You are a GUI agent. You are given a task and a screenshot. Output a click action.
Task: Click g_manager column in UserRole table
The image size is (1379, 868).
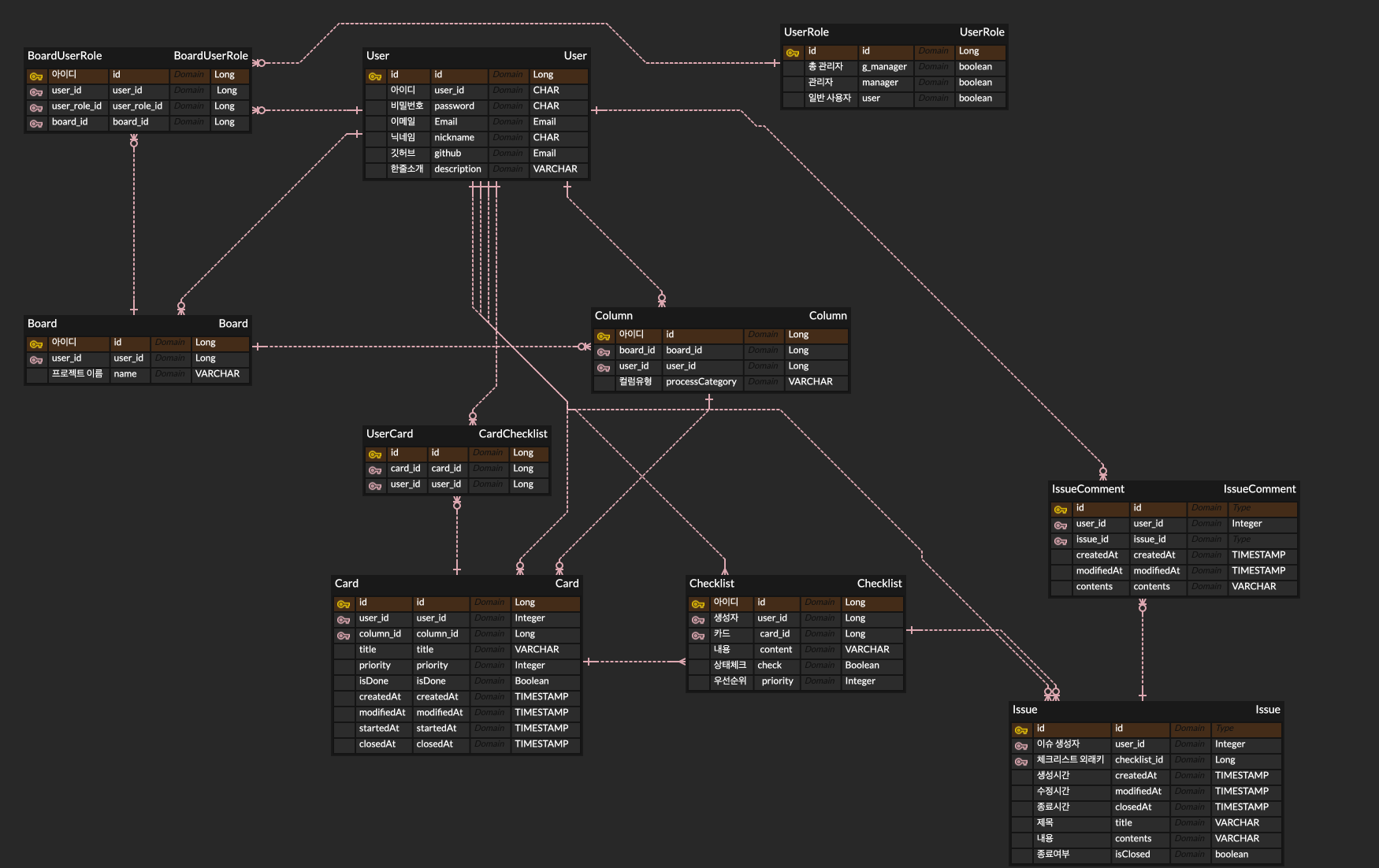(x=886, y=67)
